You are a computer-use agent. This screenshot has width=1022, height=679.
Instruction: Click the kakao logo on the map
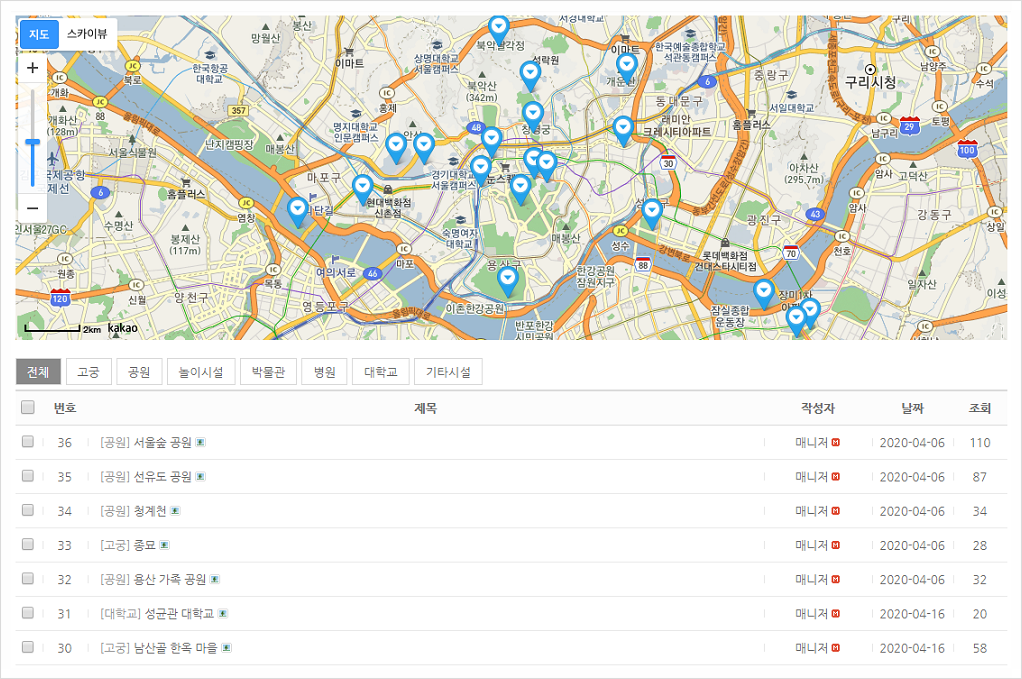123,328
